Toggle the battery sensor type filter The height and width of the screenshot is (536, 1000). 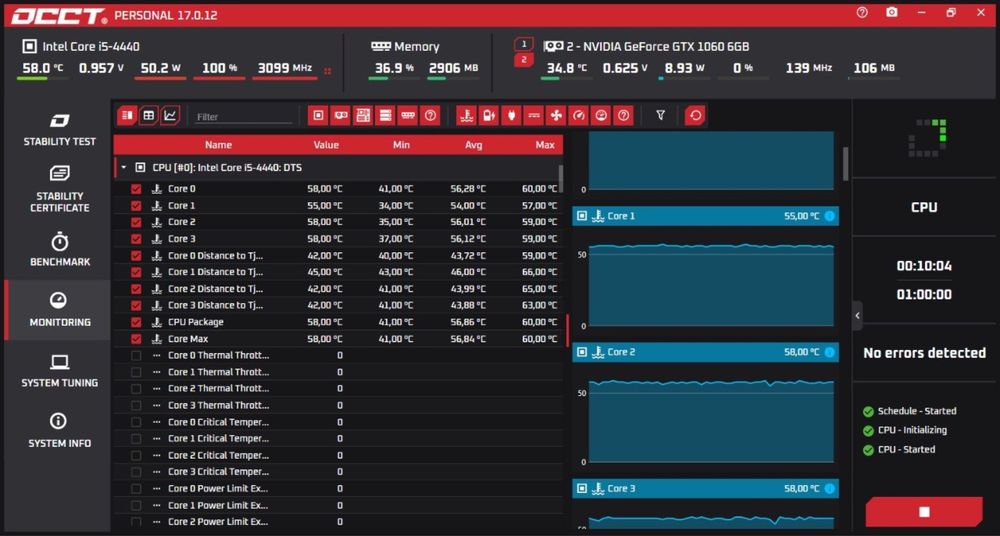489,115
